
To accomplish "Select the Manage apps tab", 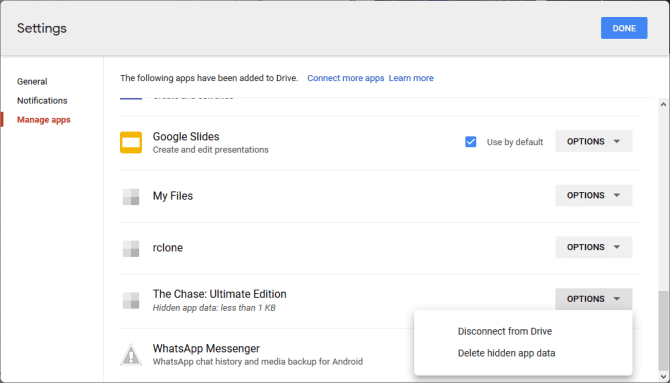I will point(44,120).
